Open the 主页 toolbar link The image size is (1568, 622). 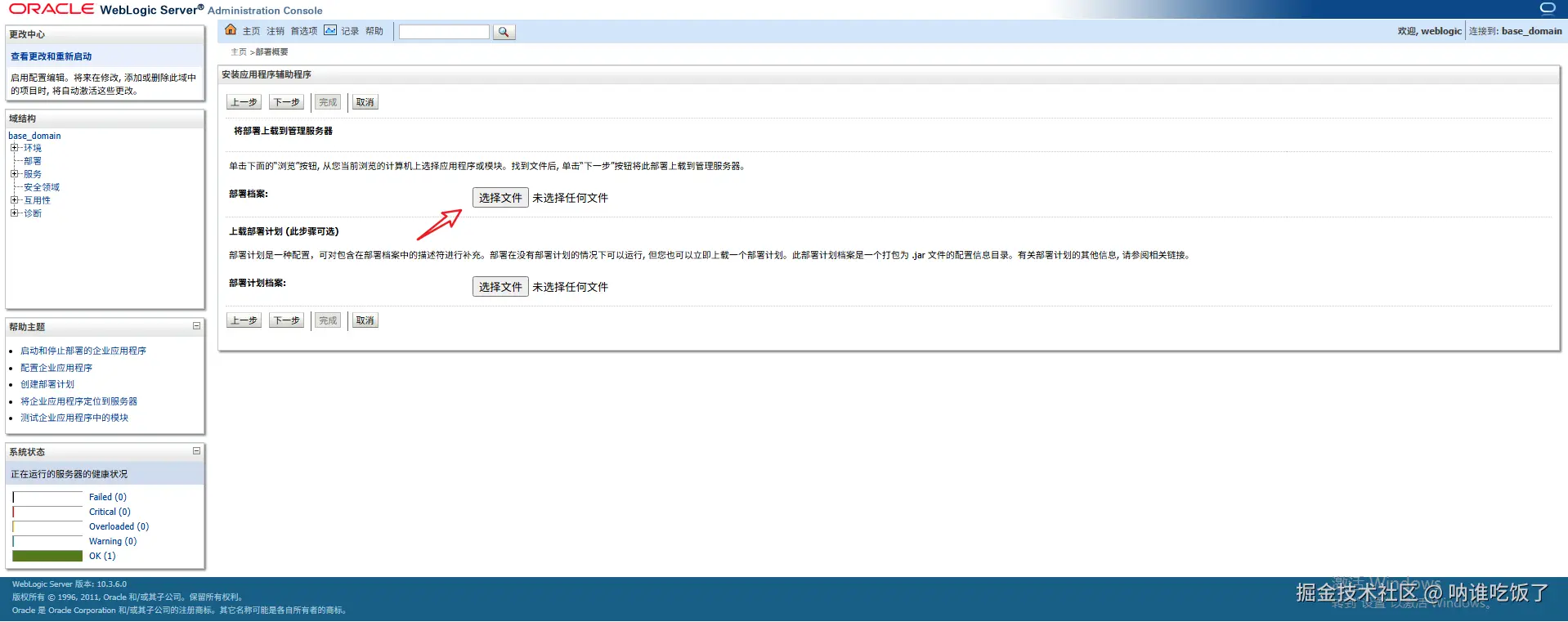coord(251,31)
